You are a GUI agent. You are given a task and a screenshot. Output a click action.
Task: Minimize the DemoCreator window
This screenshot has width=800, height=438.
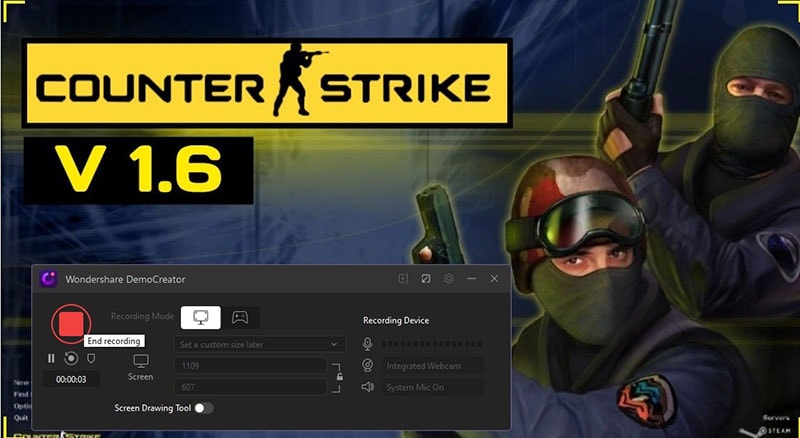pyautogui.click(x=471, y=279)
